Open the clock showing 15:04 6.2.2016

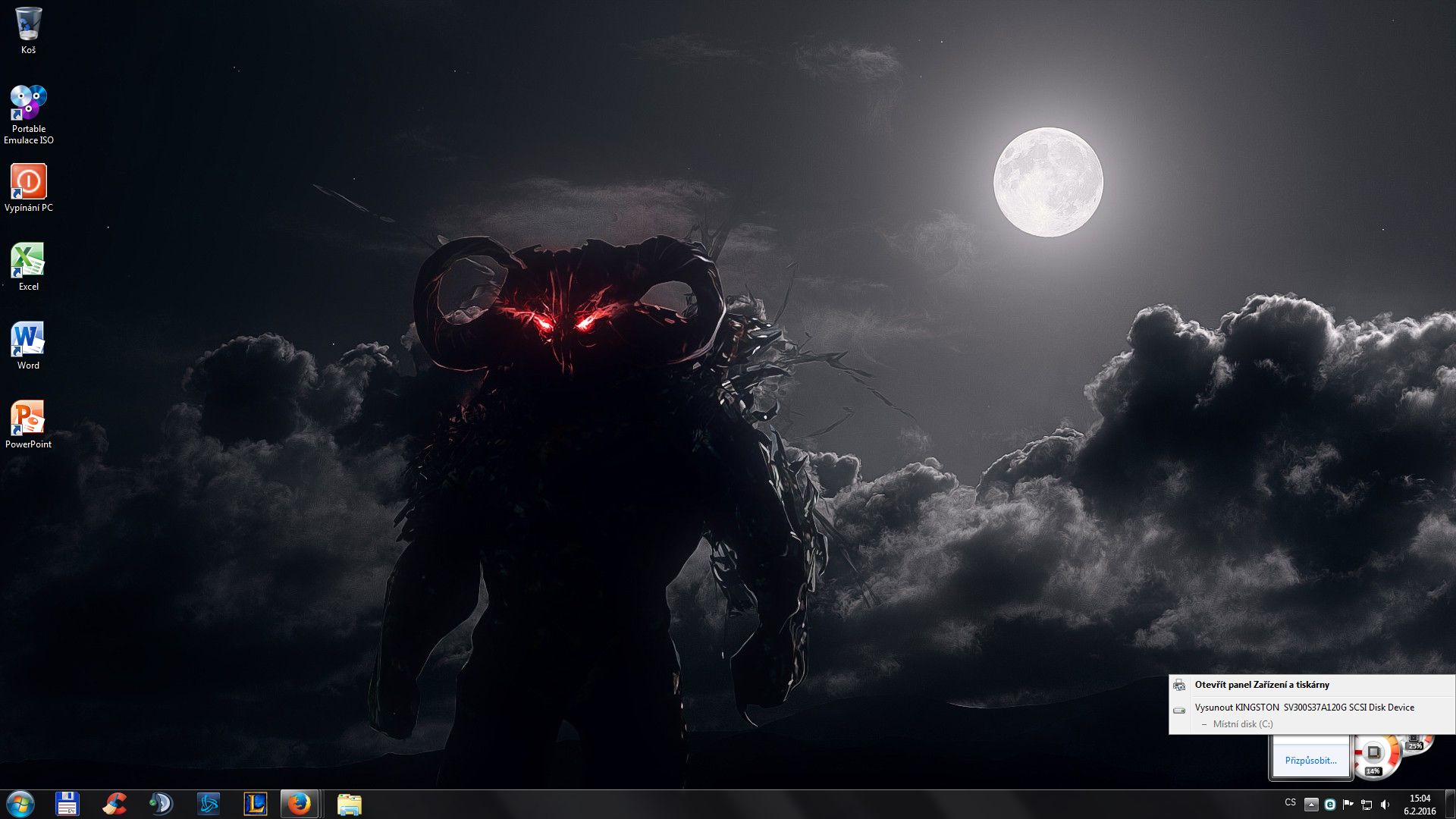tap(1420, 805)
